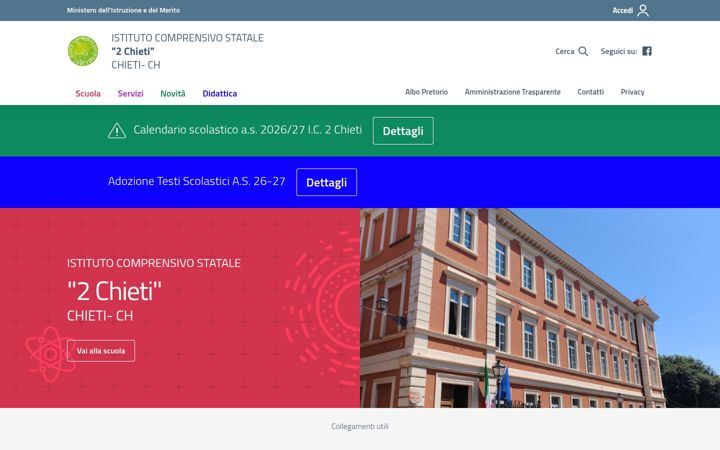Image resolution: width=720 pixels, height=450 pixels.
Task: Open the Contatti page
Action: (x=591, y=92)
